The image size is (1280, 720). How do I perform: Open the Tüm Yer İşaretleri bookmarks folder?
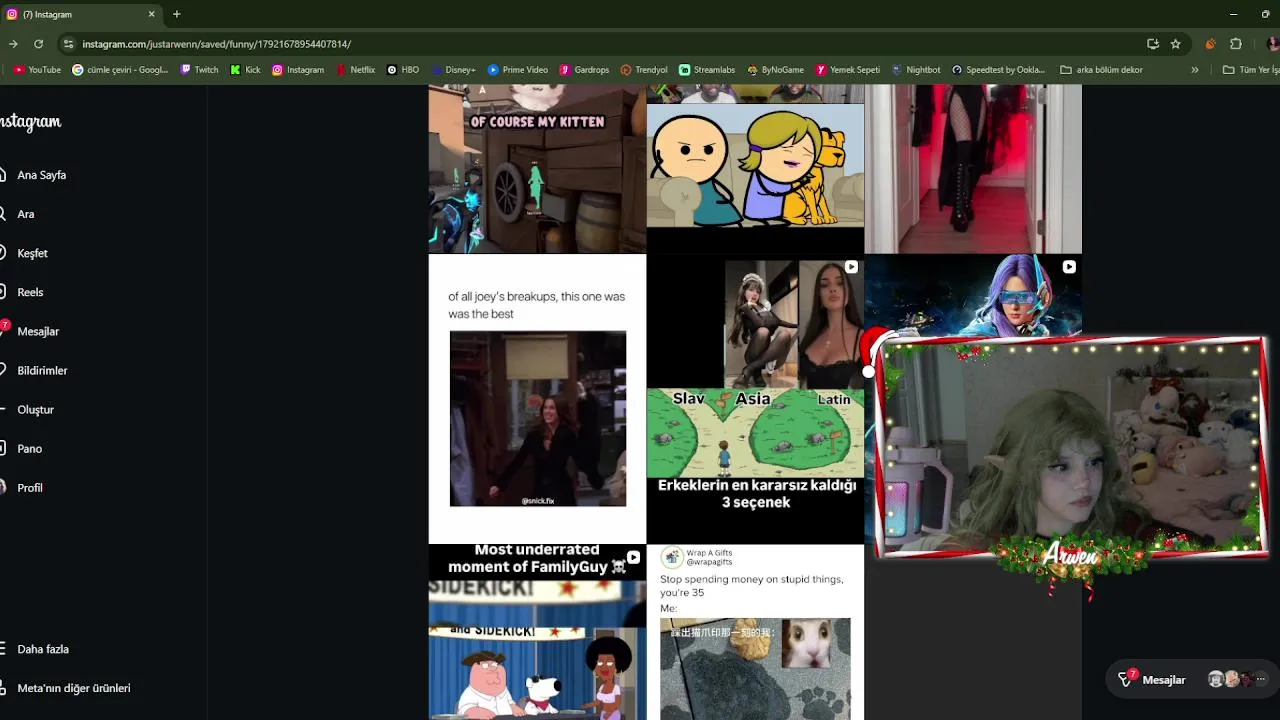point(1252,70)
